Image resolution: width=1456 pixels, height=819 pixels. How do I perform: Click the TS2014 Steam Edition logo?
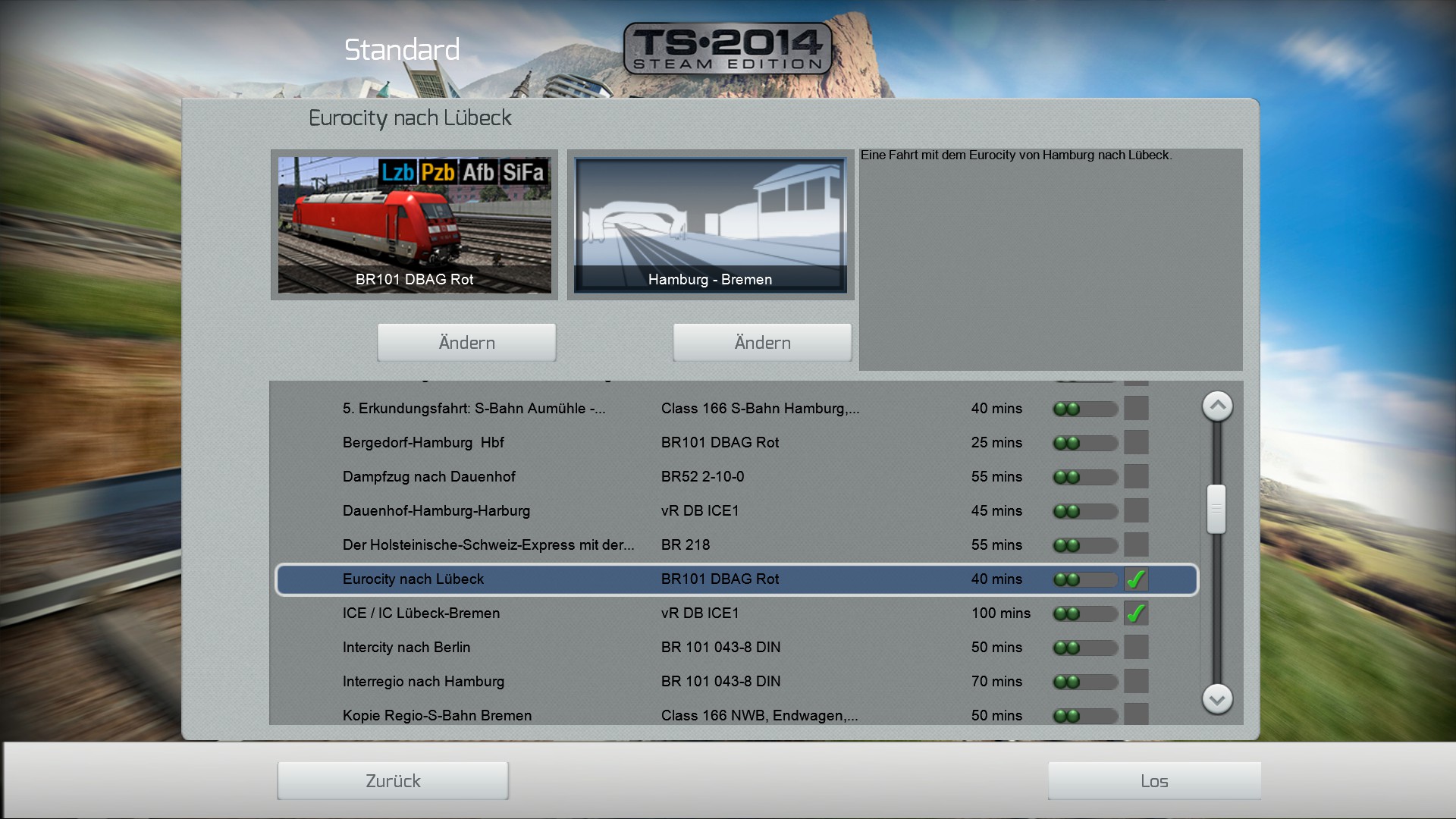tap(727, 49)
